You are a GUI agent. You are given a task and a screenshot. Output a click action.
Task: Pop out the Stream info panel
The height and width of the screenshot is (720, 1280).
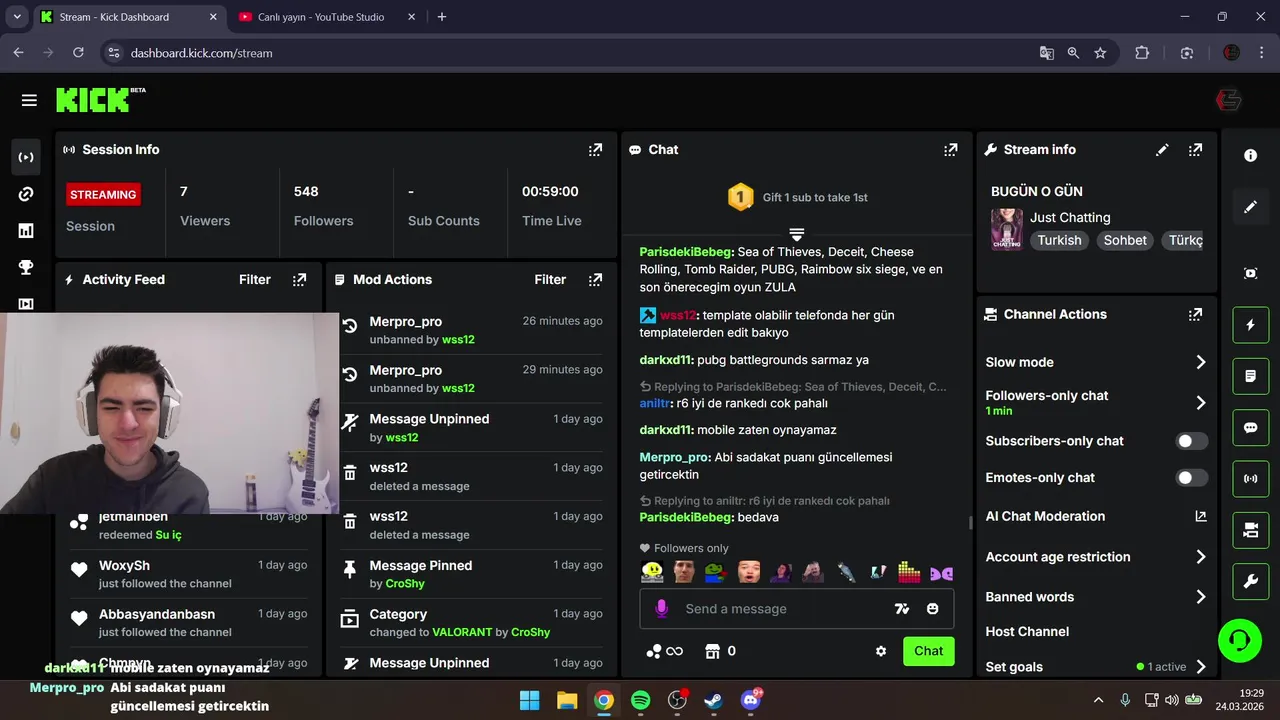point(1195,150)
